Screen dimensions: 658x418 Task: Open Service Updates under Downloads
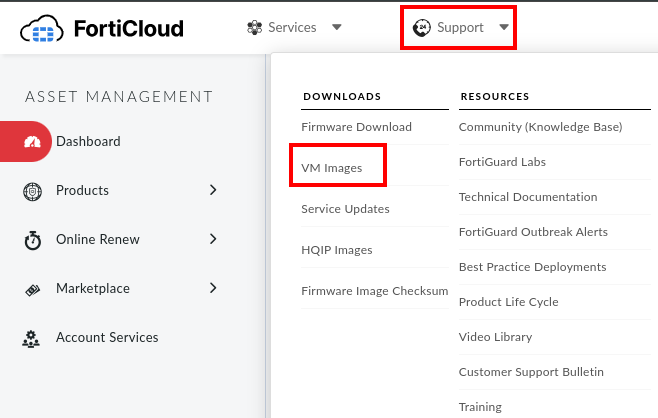[345, 209]
